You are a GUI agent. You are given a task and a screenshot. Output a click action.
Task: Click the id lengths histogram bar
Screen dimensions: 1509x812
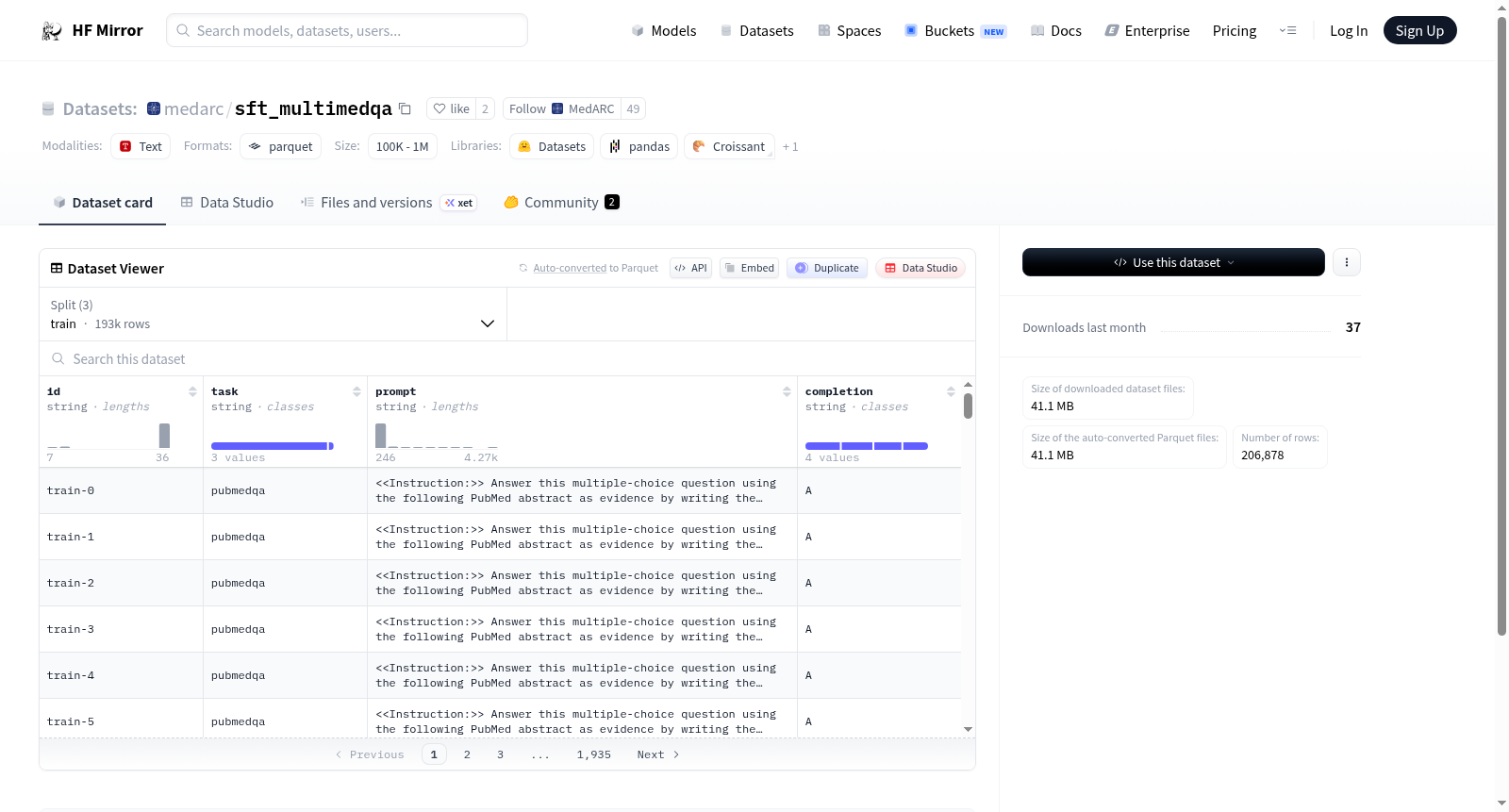[x=164, y=436]
